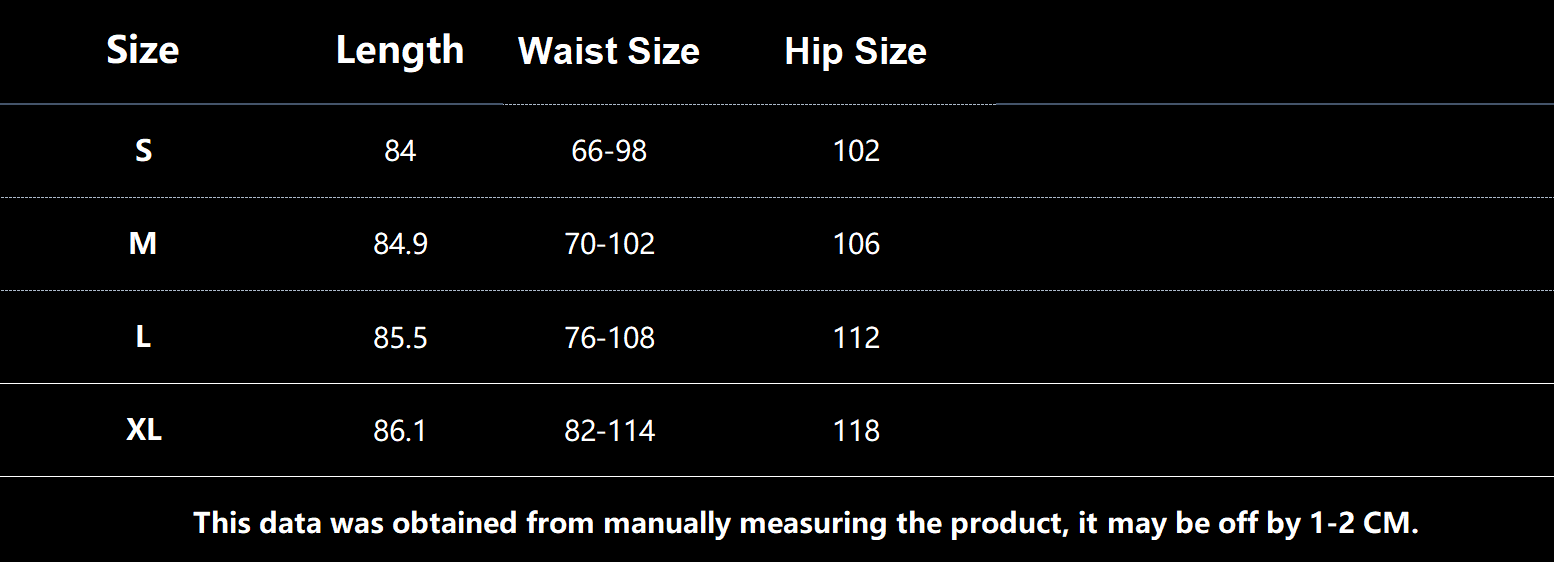Select the Hip Size column header

(x=855, y=51)
